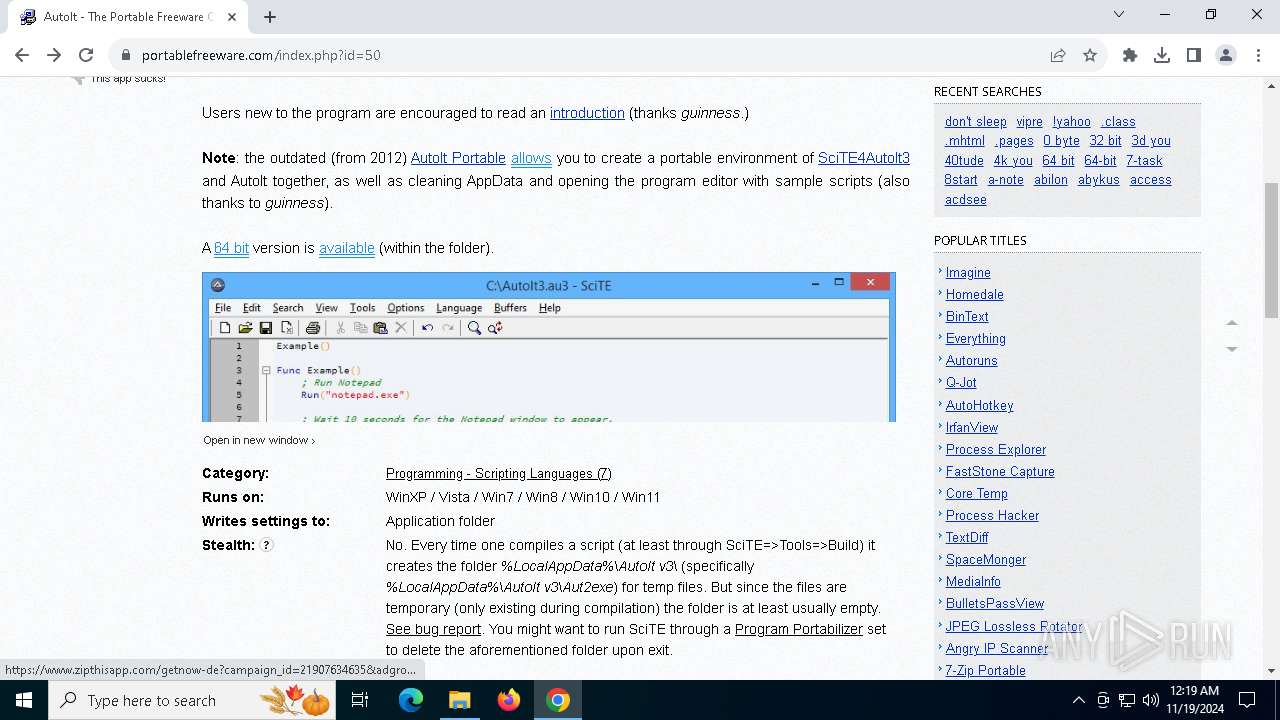Close the AutoIt browser tab
The height and width of the screenshot is (720, 1280).
pos(232,16)
